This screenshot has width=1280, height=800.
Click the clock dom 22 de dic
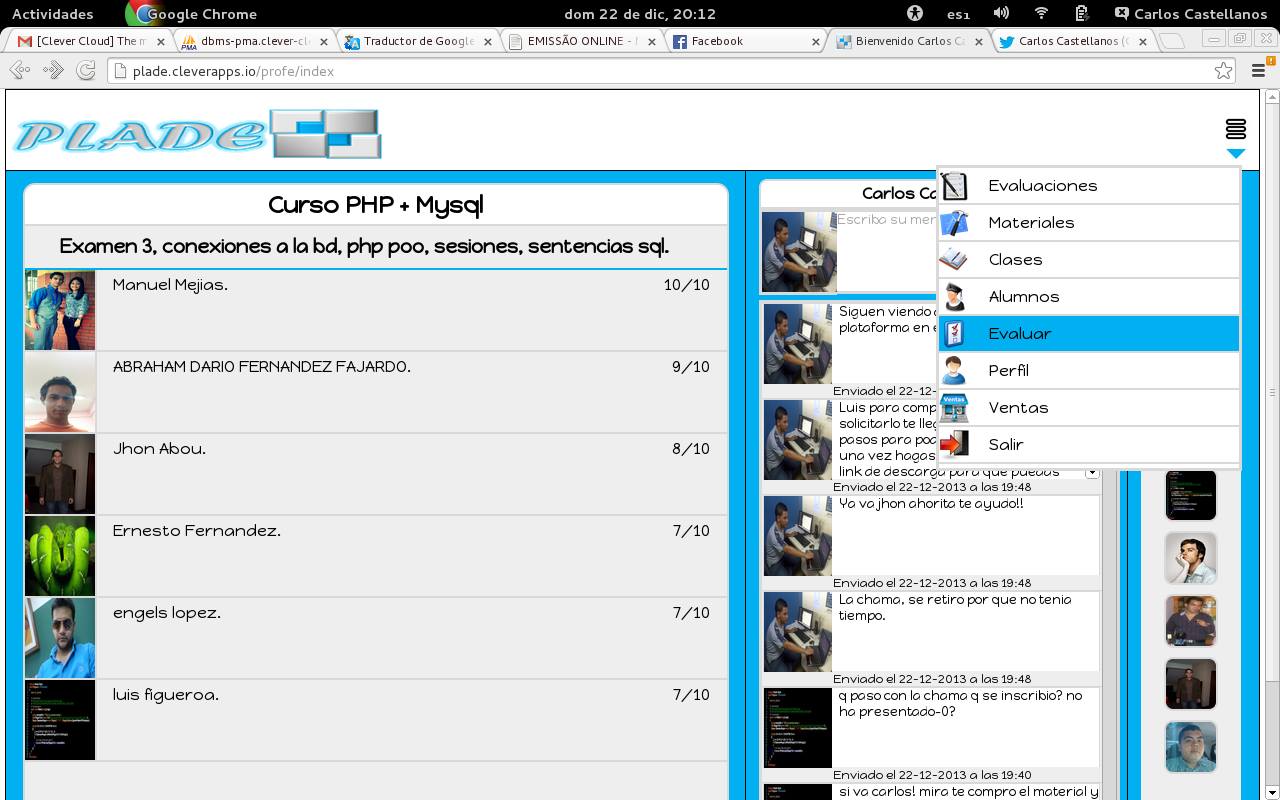[x=640, y=14]
